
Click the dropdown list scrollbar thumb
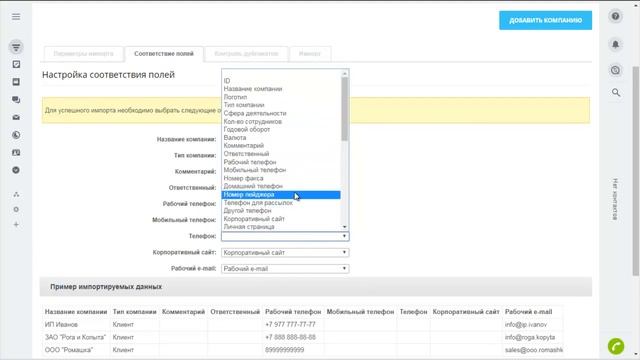(345, 109)
